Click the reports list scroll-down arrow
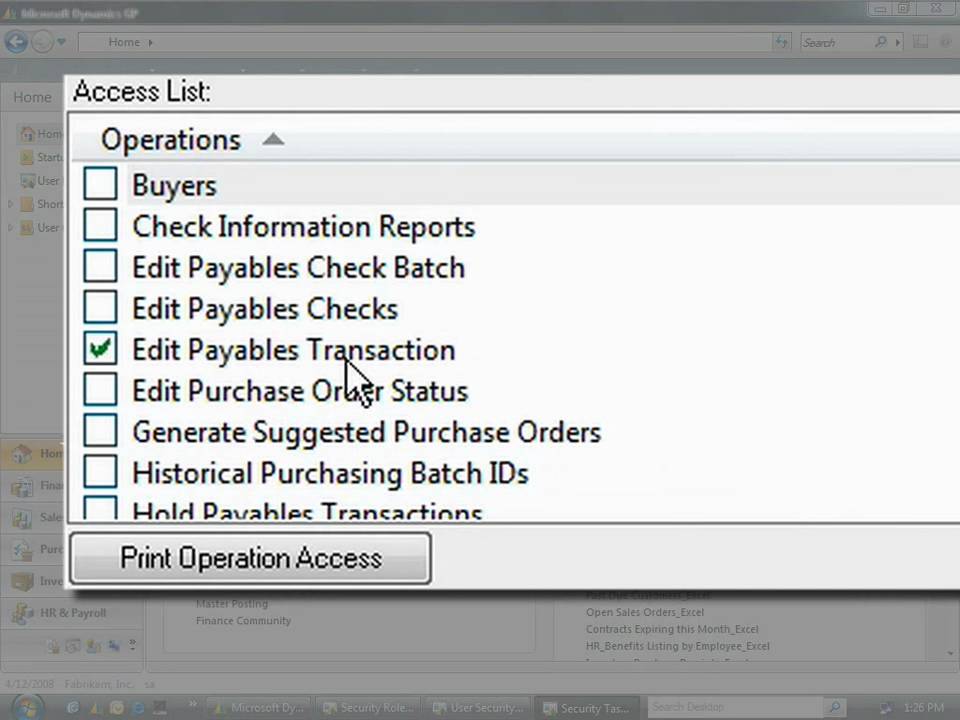 click(950, 653)
